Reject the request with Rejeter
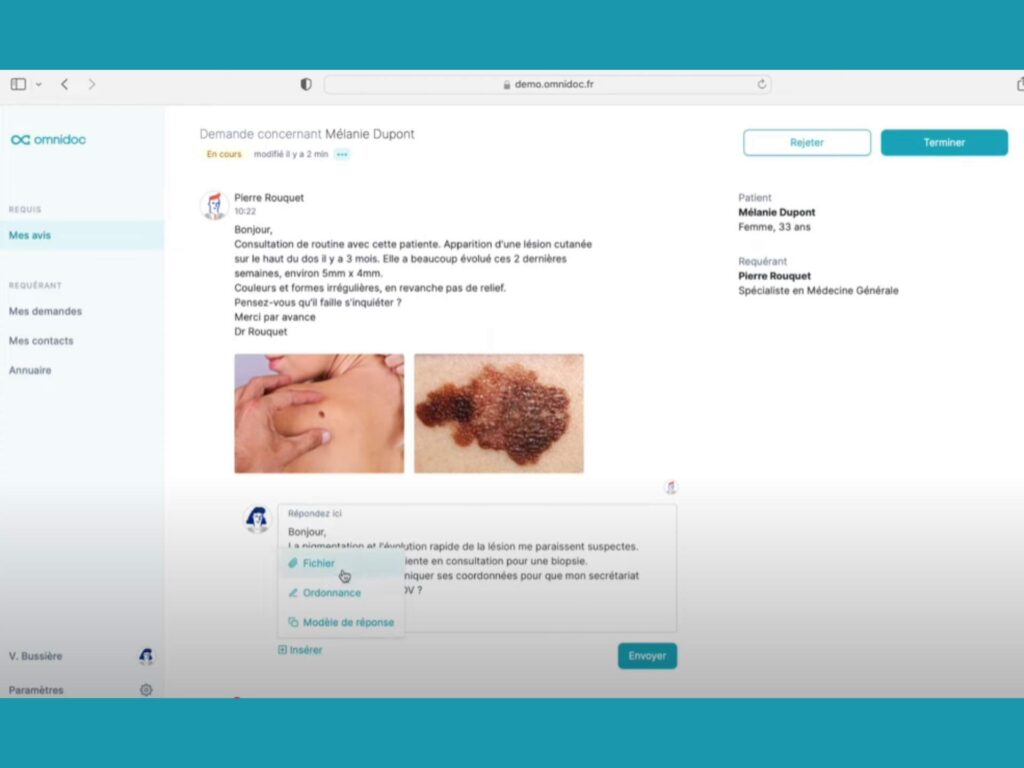Viewport: 1024px width, 768px height. pos(807,142)
